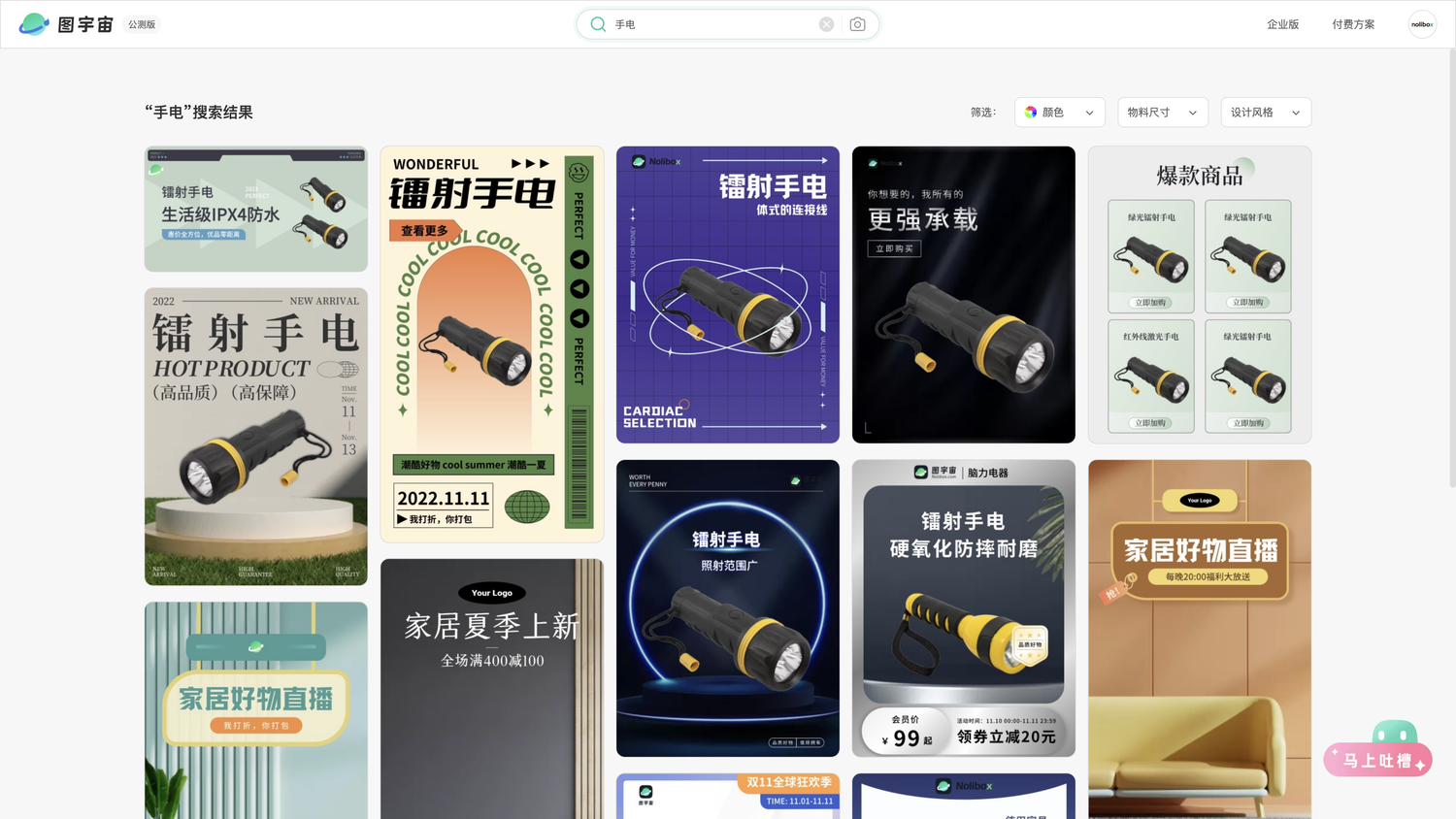Open the black 更强承载 poster

point(964,295)
